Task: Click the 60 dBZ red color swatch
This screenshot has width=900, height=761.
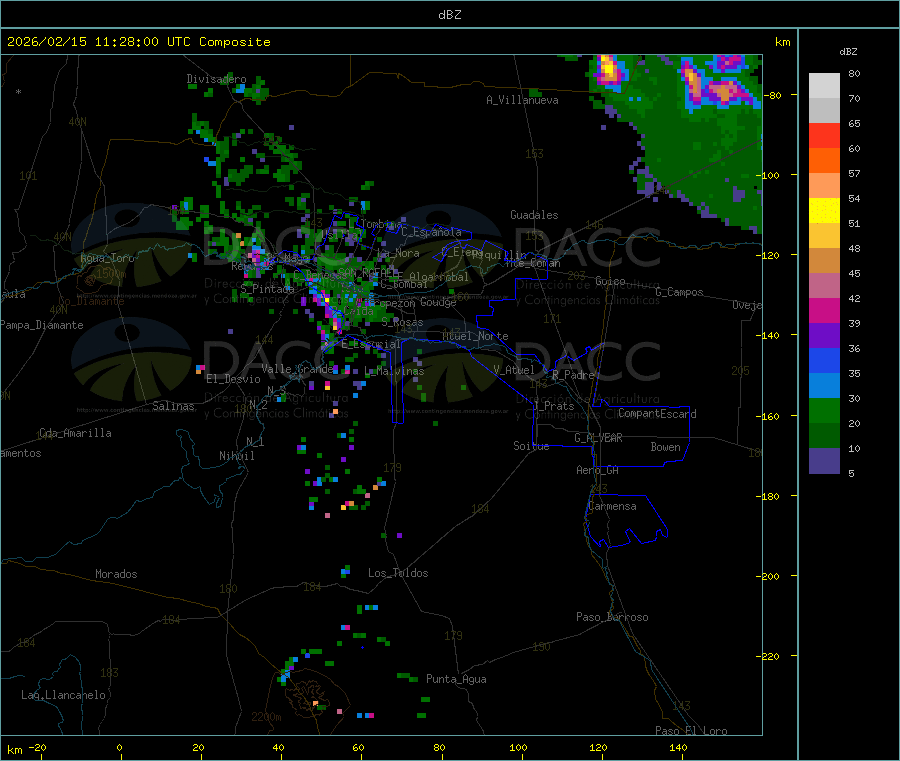Action: click(824, 135)
